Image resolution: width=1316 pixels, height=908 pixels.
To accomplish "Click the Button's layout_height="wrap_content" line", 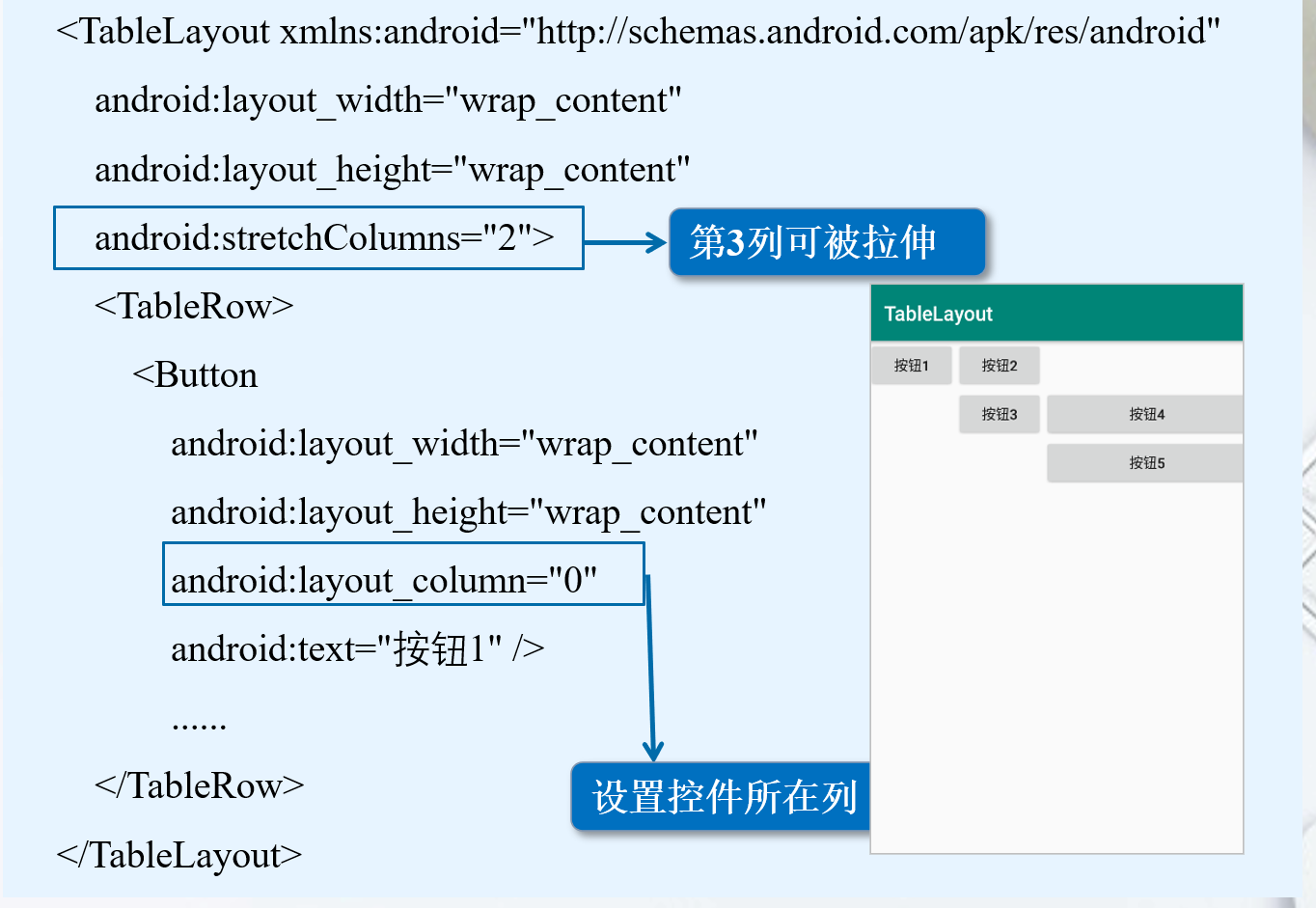I will [468, 512].
